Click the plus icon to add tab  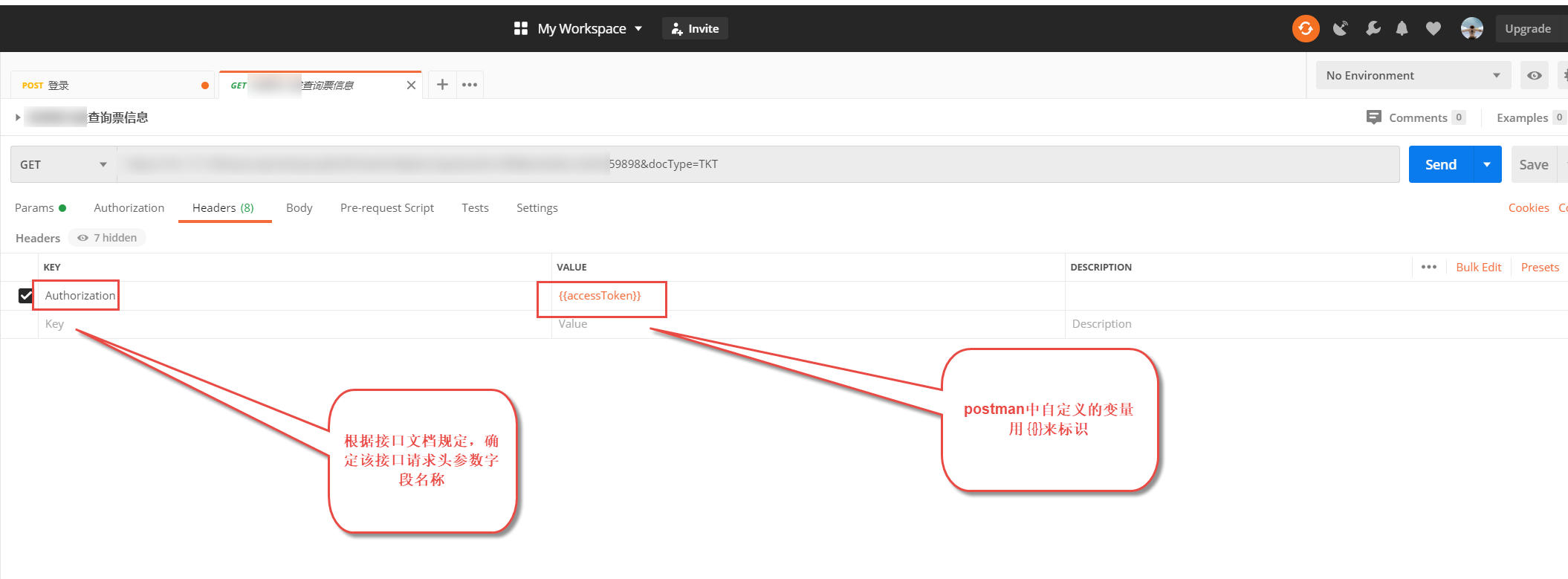[x=442, y=85]
